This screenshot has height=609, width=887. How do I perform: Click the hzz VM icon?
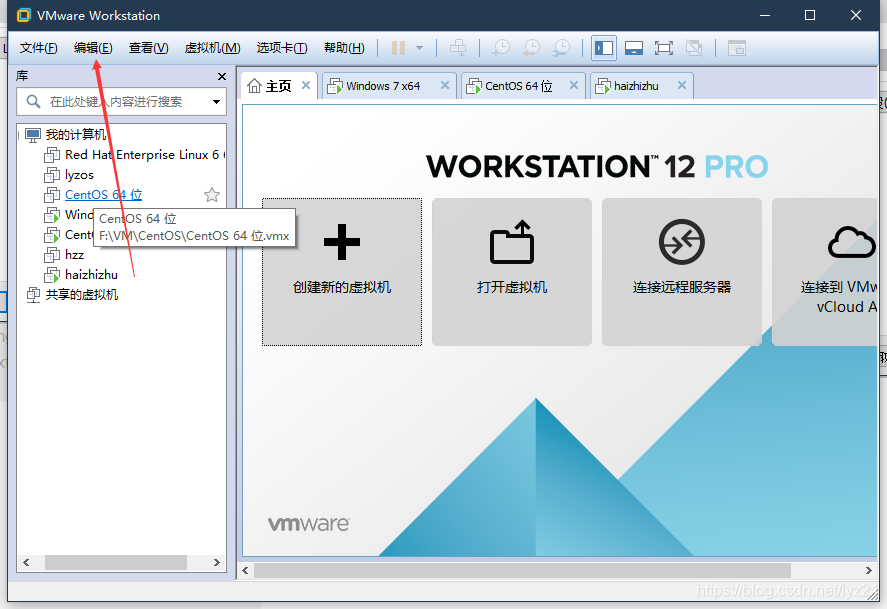(x=52, y=254)
